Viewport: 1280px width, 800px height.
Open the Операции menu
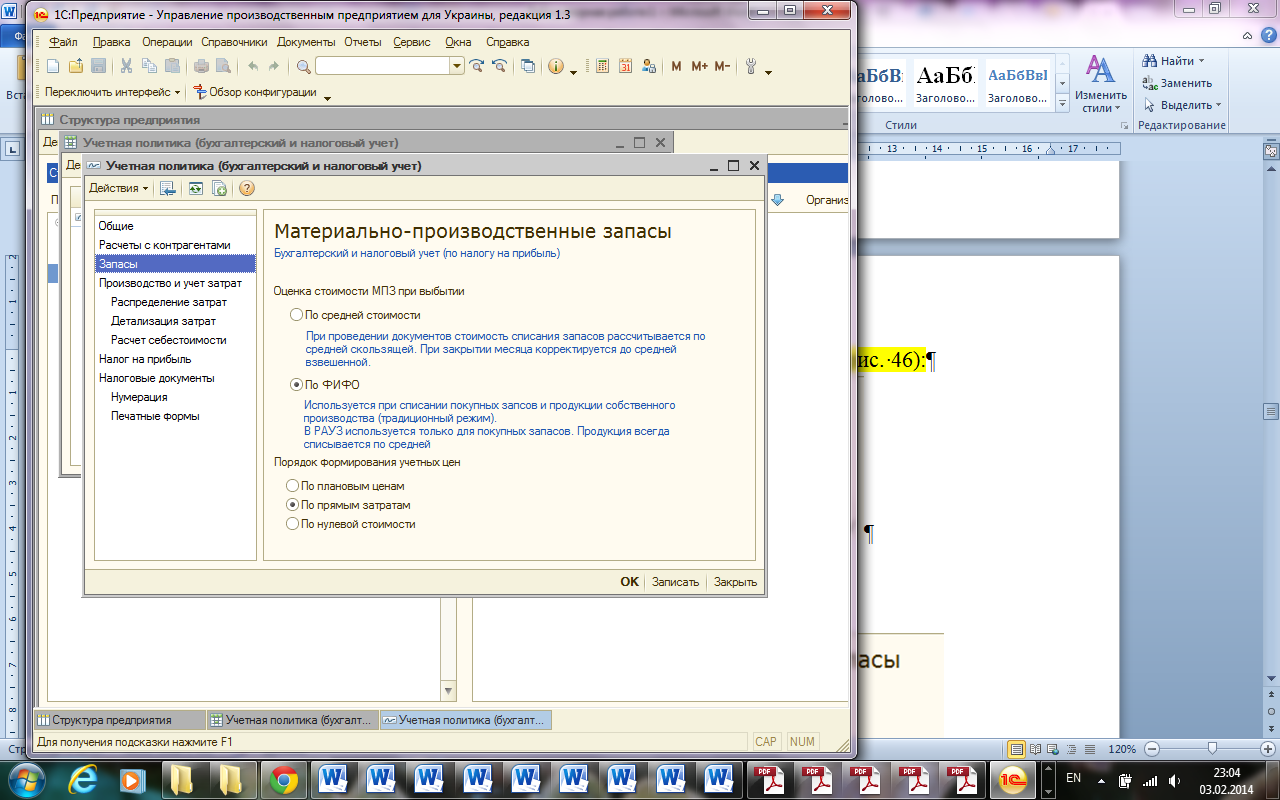coord(167,42)
